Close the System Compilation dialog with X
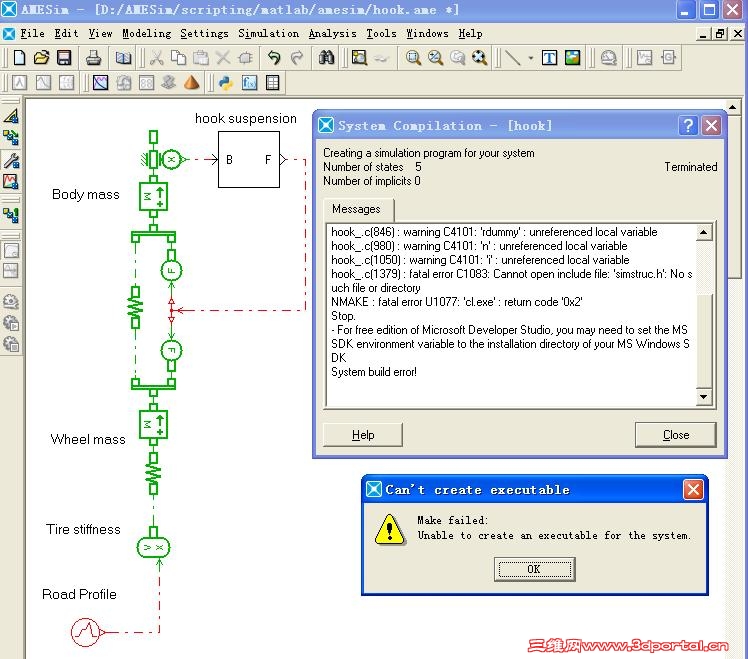 point(711,126)
